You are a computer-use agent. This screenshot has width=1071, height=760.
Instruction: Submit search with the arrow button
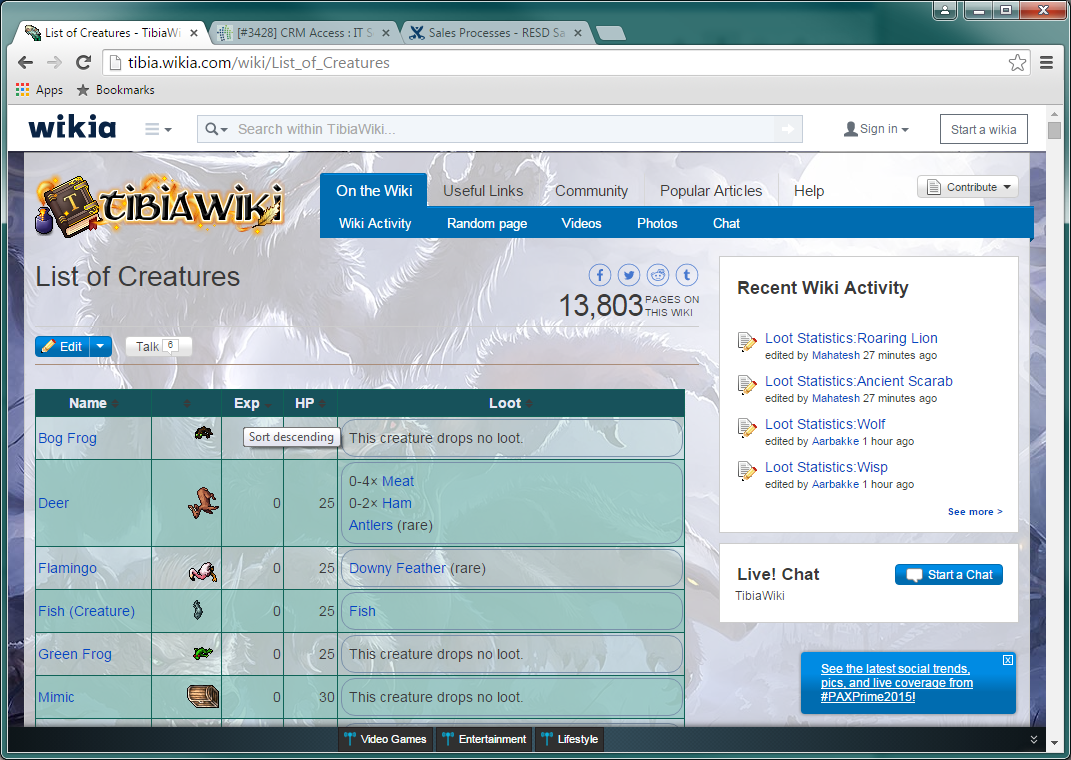(x=788, y=129)
